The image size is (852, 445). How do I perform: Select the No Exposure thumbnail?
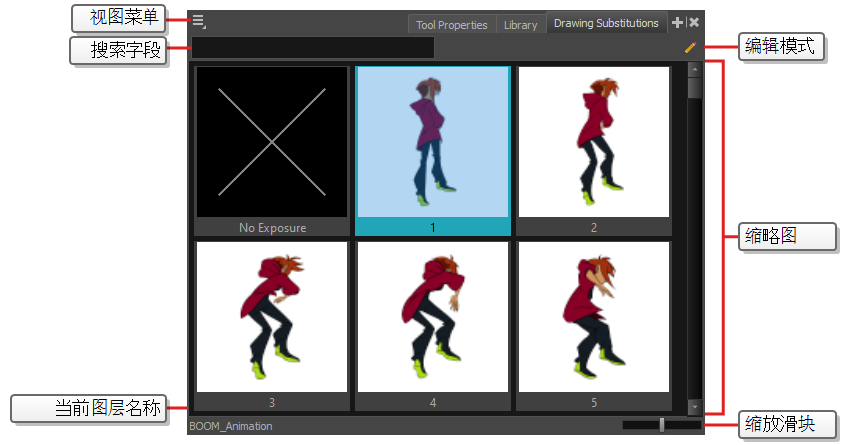[x=272, y=143]
